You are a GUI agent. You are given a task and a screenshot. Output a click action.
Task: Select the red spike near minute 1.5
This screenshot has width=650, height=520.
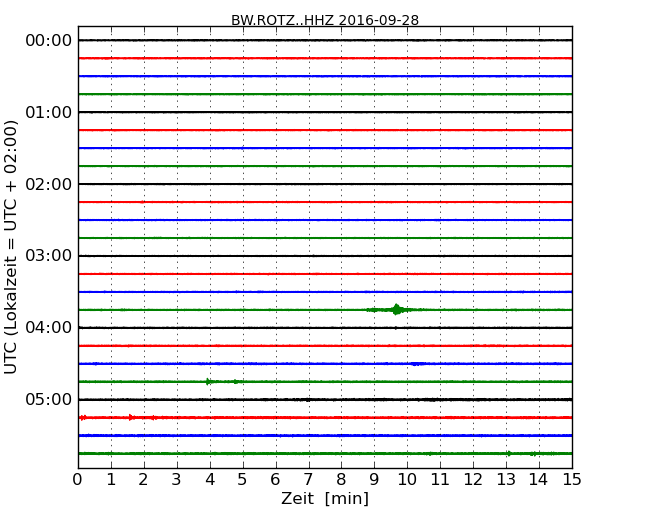(131, 417)
